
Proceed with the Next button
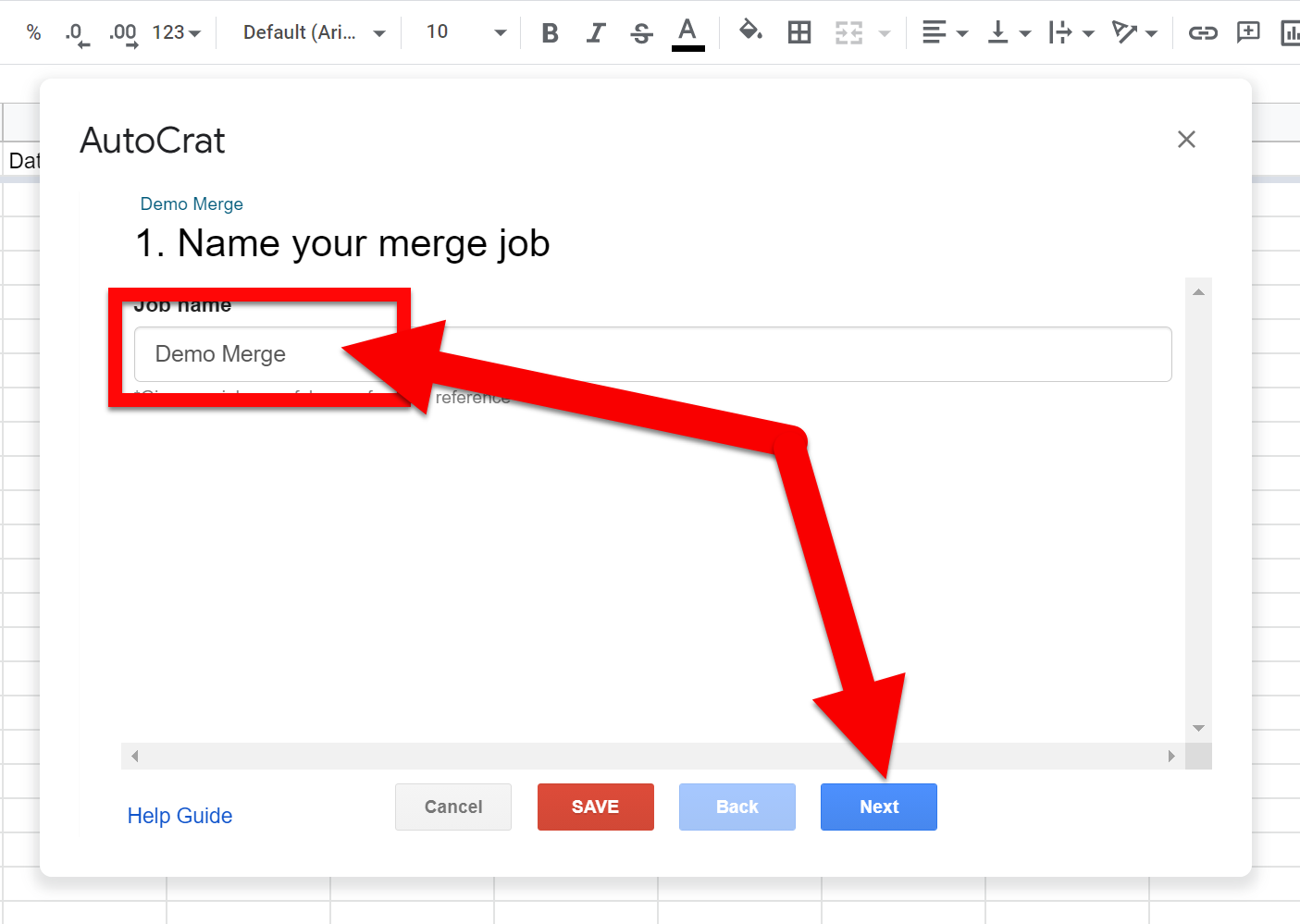[x=879, y=807]
